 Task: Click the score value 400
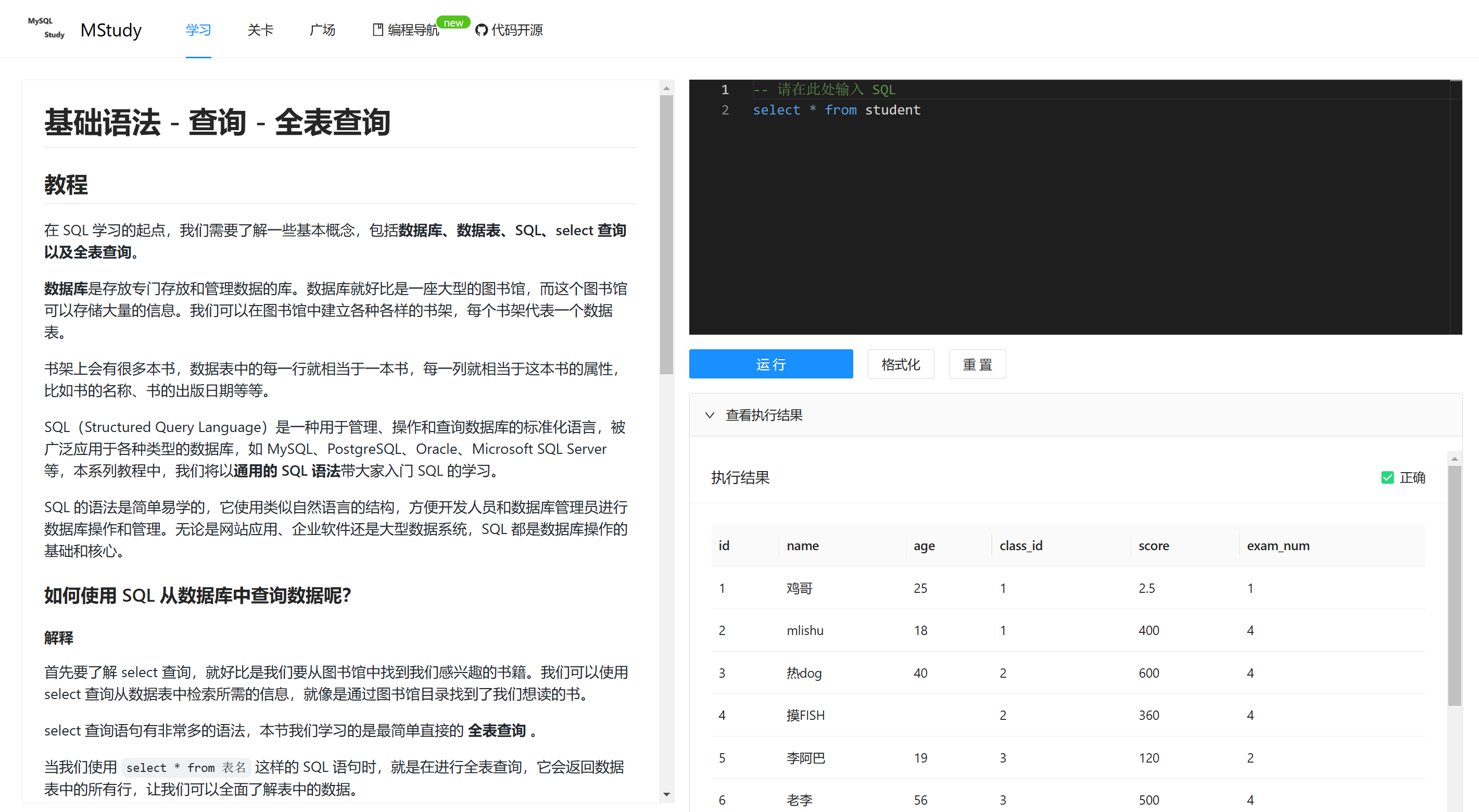(x=1148, y=630)
